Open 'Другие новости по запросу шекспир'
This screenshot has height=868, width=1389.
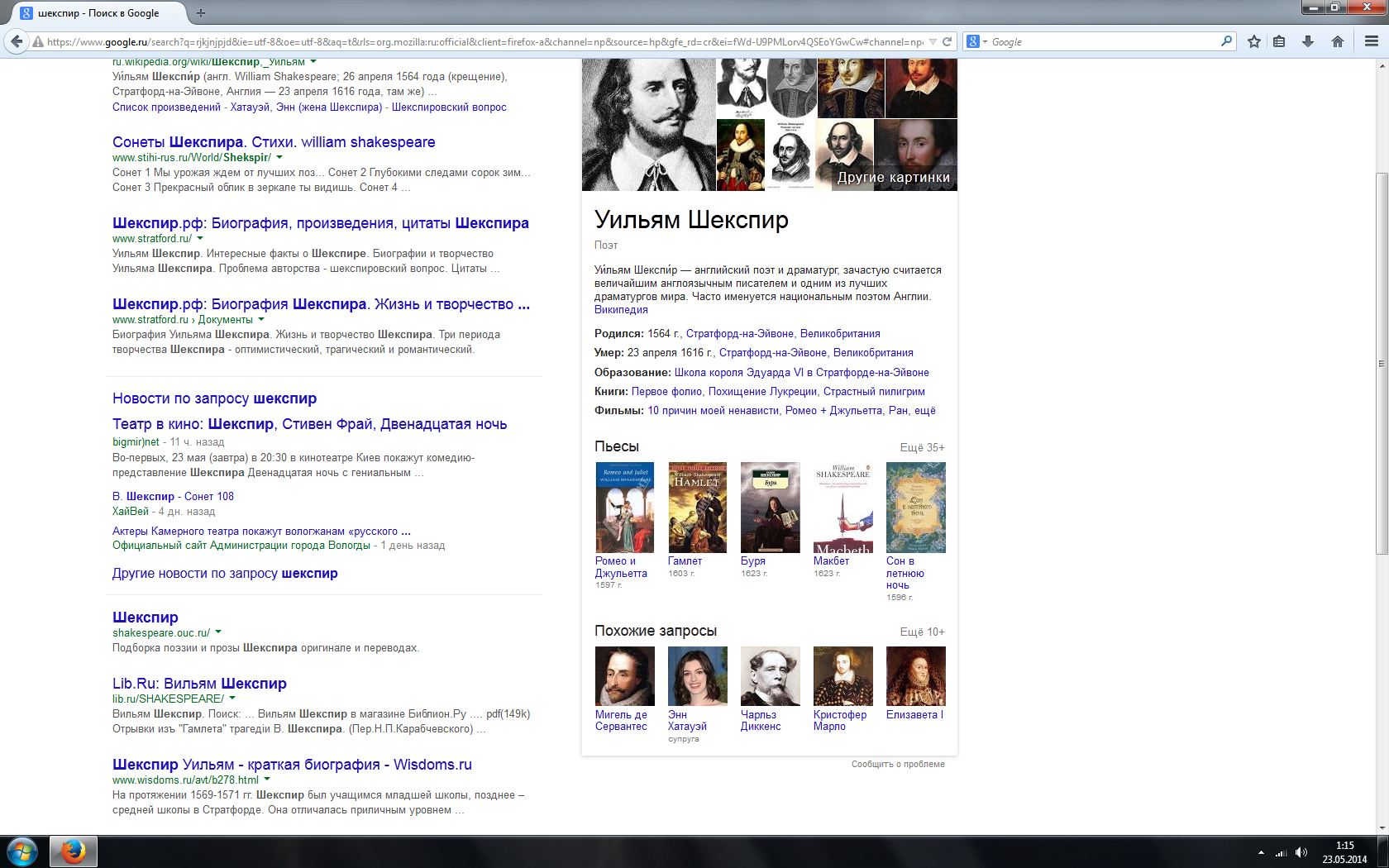[225, 574]
